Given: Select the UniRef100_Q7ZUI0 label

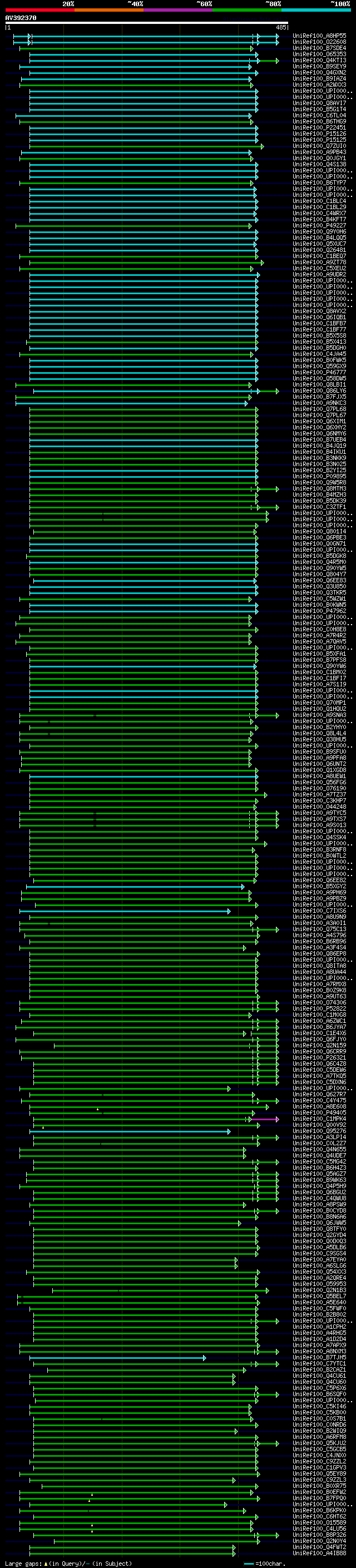Looking at the screenshot, I should [319, 146].
